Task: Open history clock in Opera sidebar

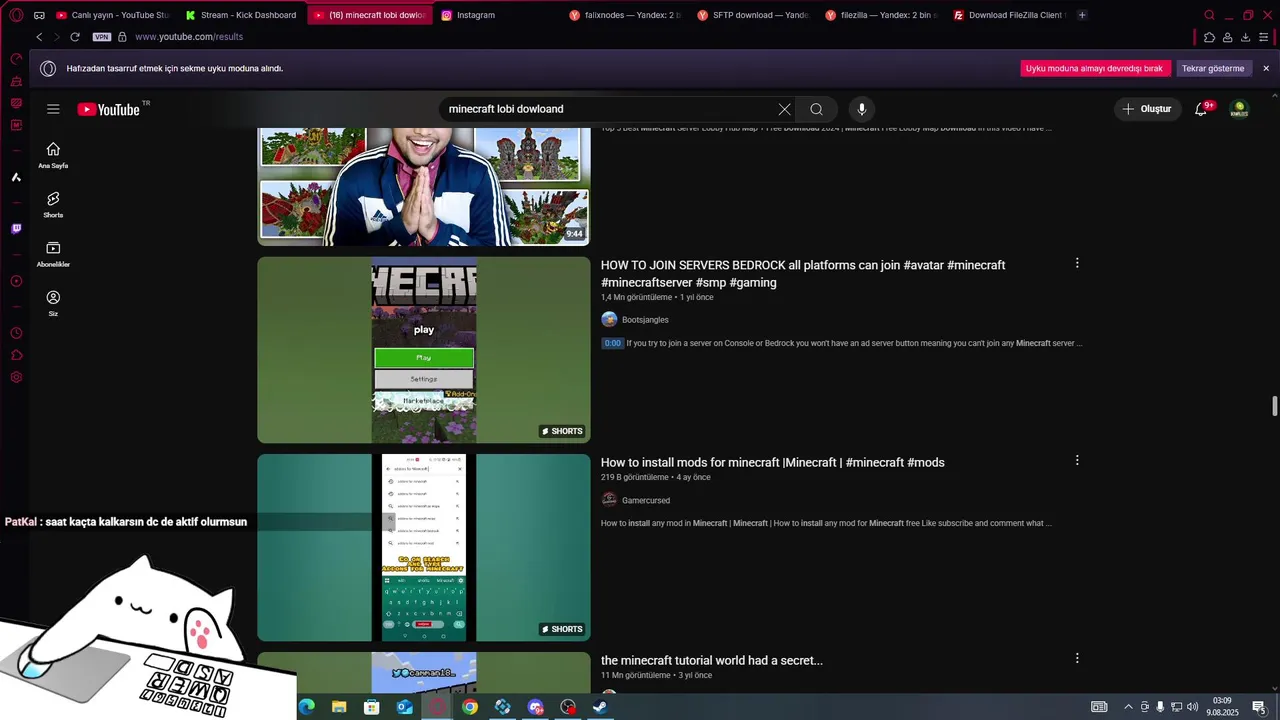Action: pyautogui.click(x=16, y=333)
